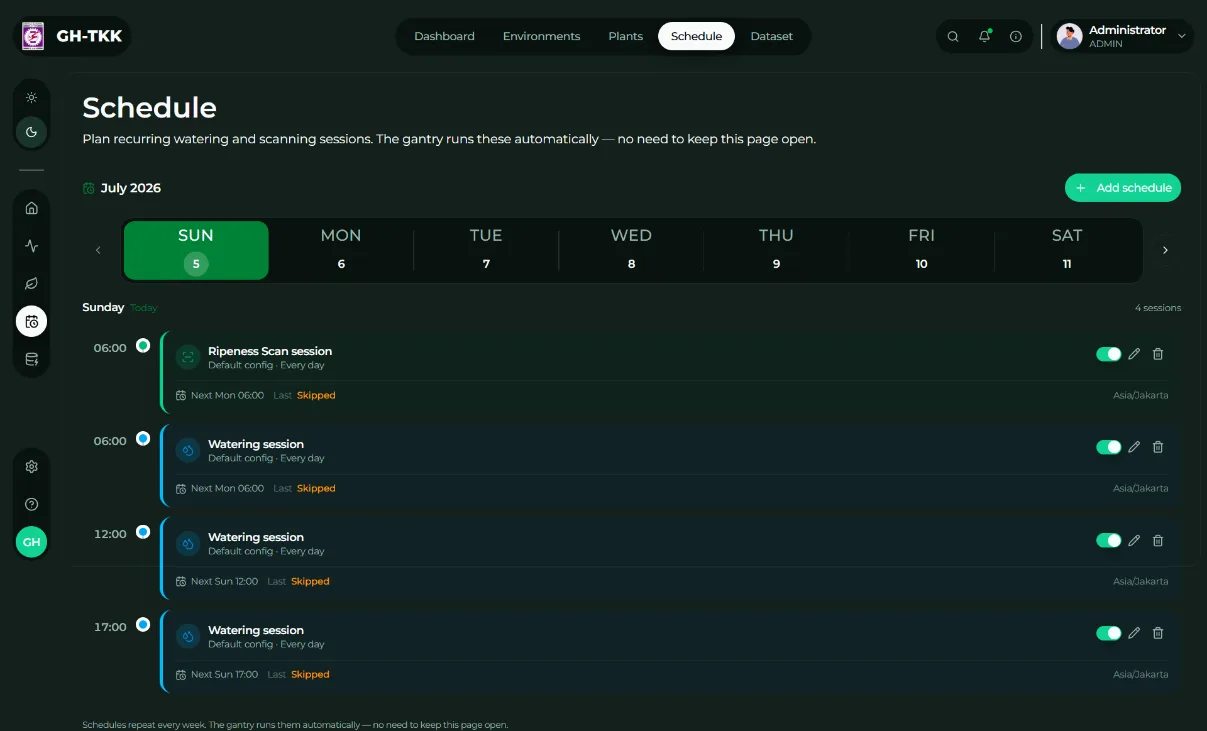The height and width of the screenshot is (731, 1207).
Task: Select SUN 5 in the week strip
Action: [x=196, y=250]
